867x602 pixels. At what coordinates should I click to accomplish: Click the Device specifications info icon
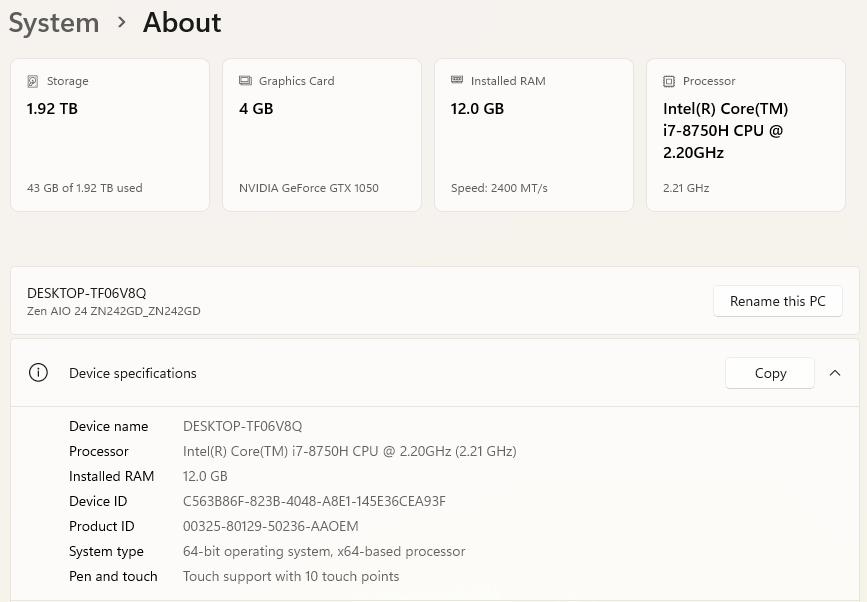tap(38, 373)
